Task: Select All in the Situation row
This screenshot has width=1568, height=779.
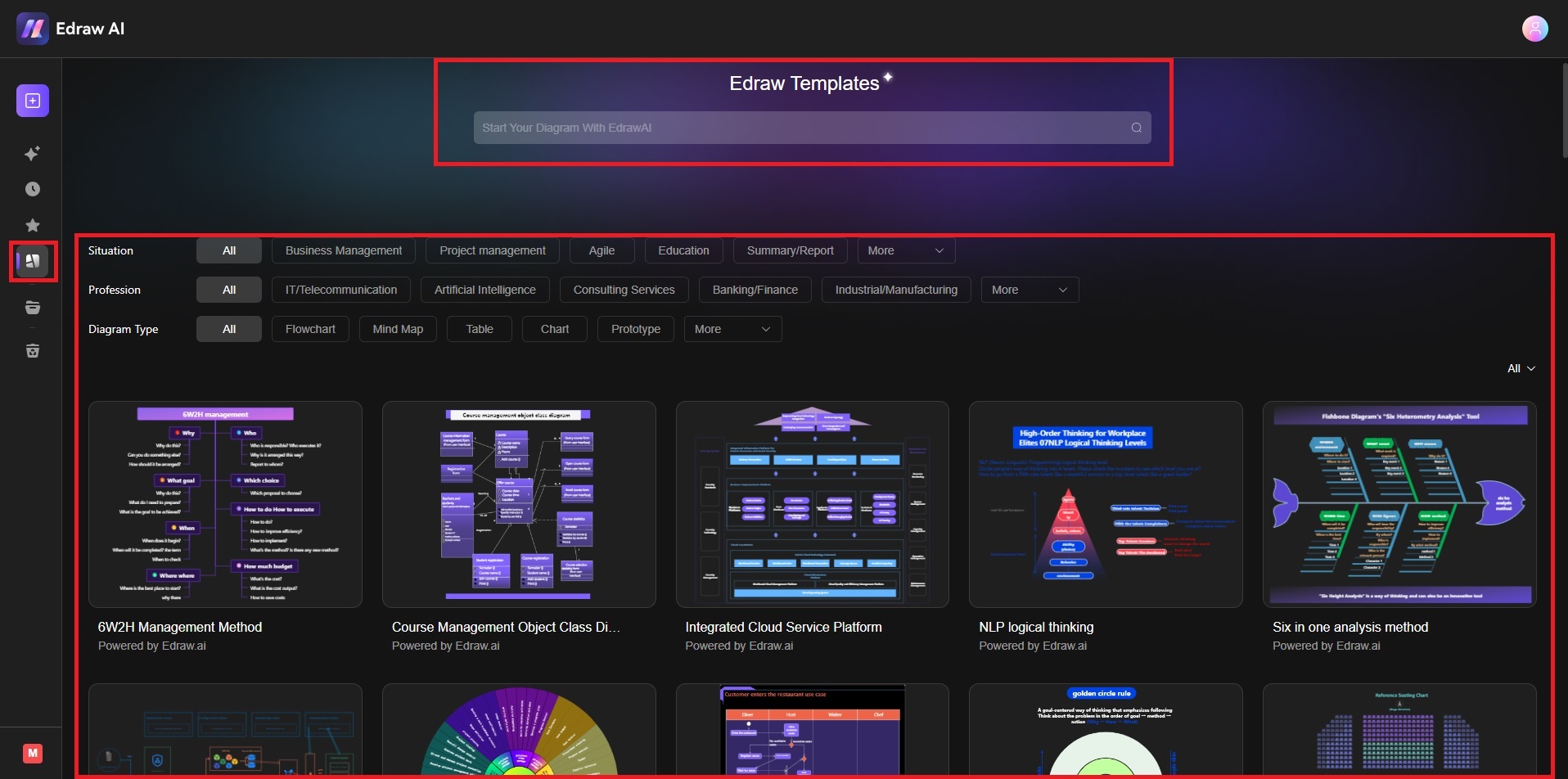Action: 229,250
